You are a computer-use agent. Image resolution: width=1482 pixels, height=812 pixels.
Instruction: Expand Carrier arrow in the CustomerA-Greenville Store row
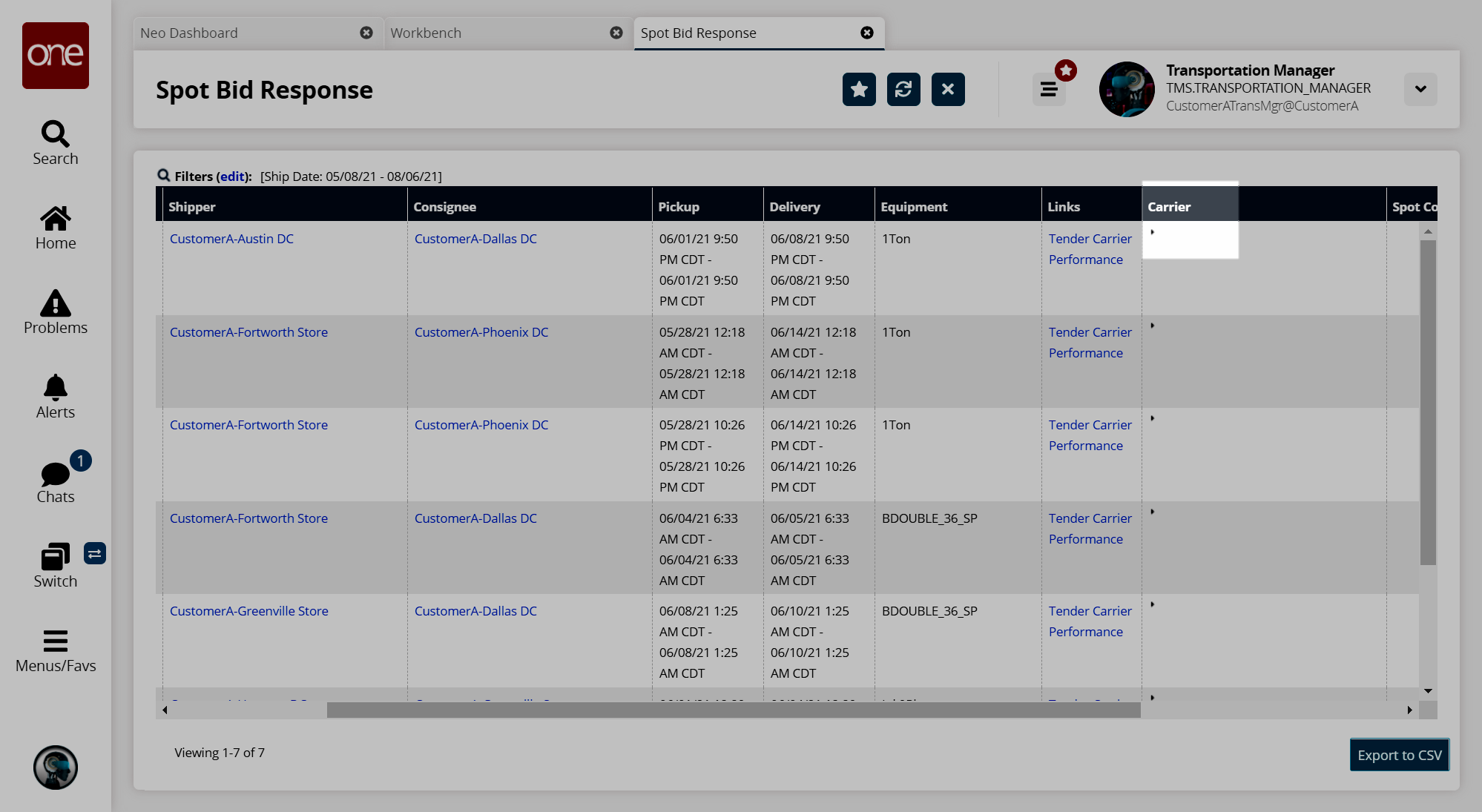pos(1153,604)
